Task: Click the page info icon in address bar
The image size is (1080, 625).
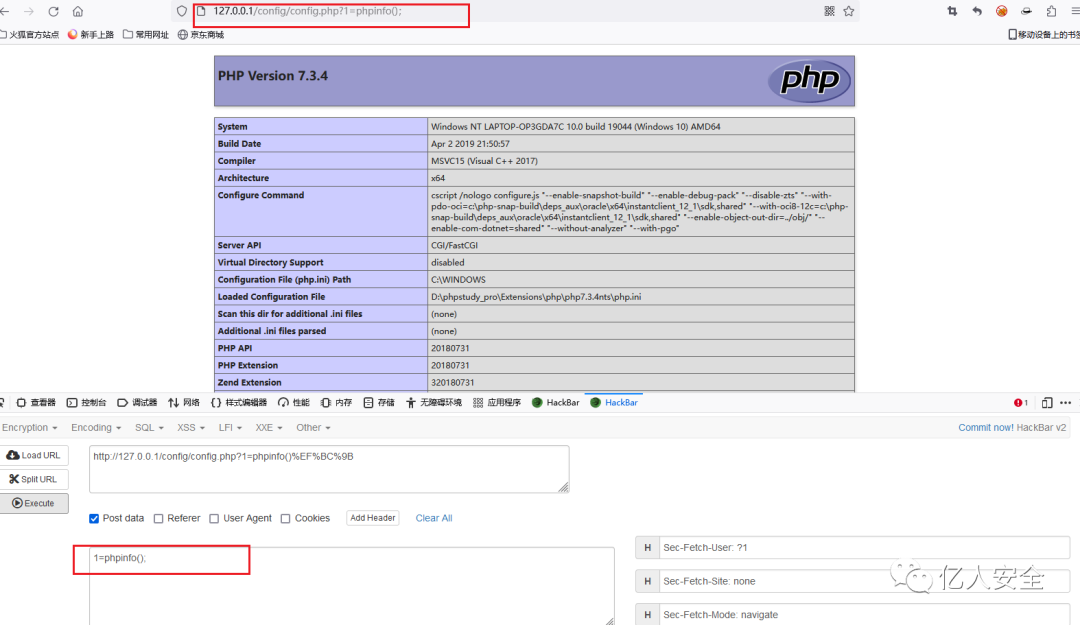Action: [201, 11]
